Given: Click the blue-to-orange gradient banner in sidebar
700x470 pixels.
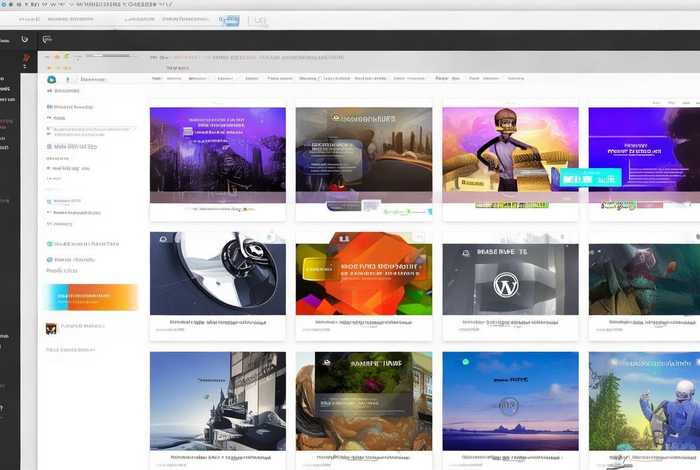Looking at the screenshot, I should [91, 297].
